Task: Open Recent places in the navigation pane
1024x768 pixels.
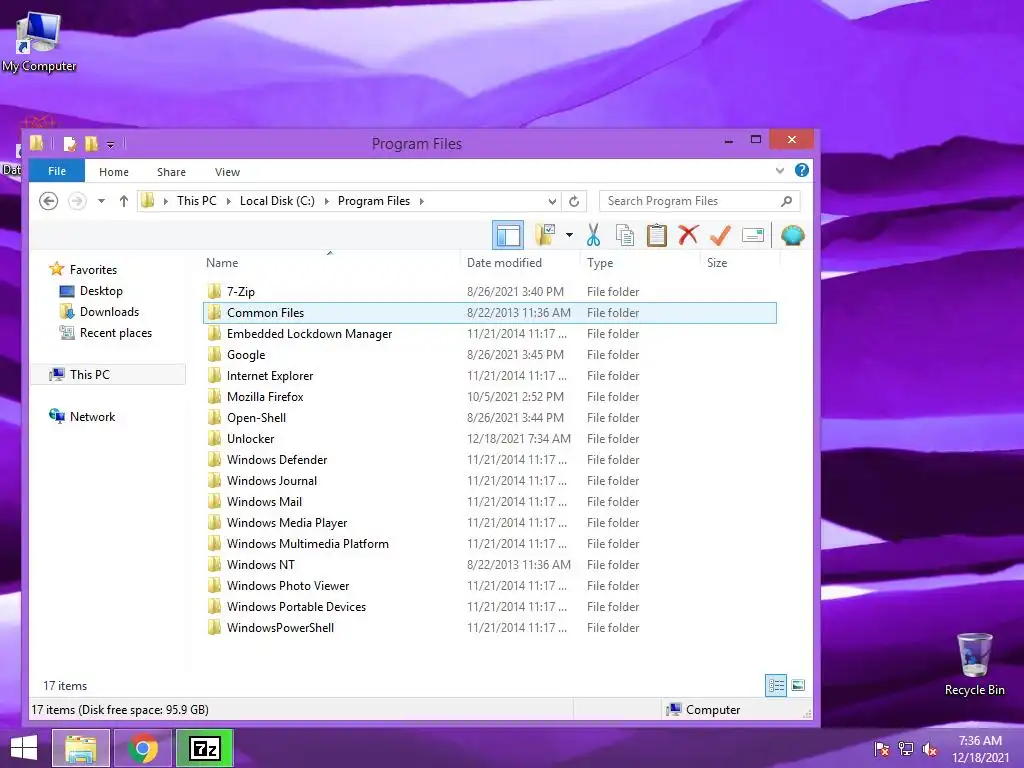Action: [x=116, y=332]
